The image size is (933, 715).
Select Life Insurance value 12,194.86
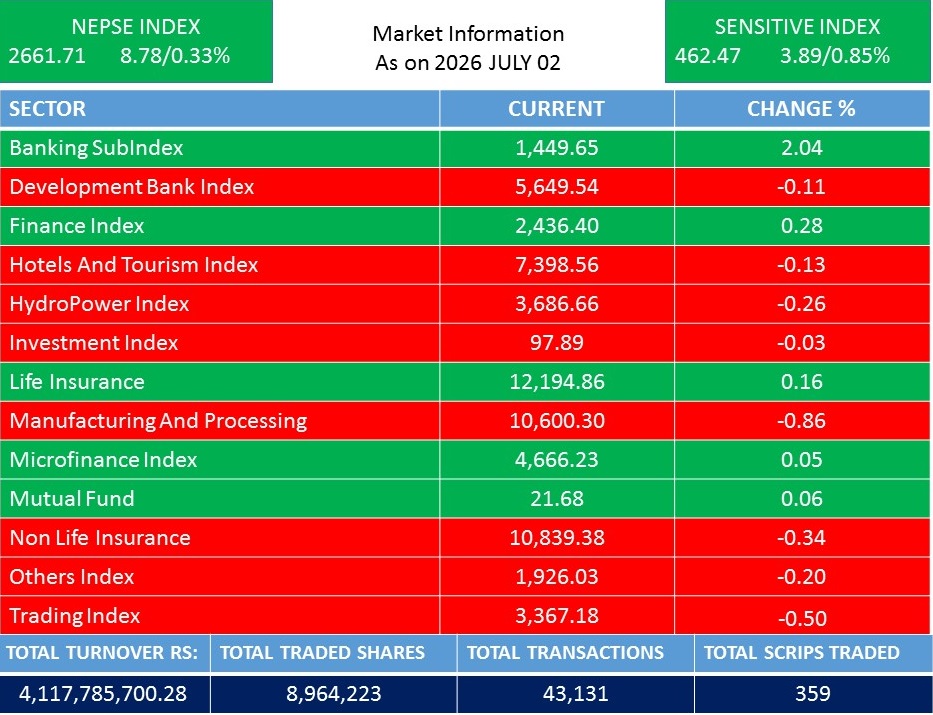pos(557,382)
